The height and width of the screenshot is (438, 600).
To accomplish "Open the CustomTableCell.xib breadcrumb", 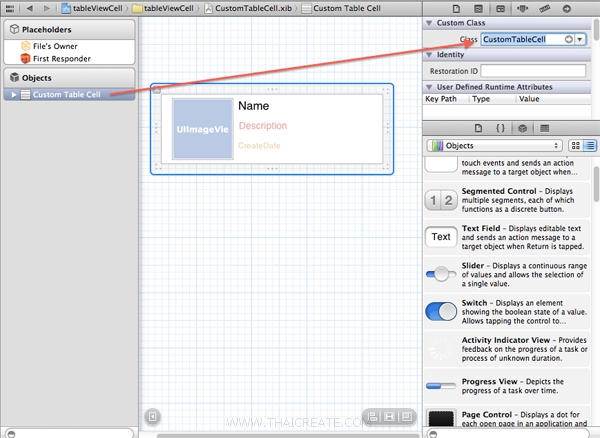I will click(249, 8).
